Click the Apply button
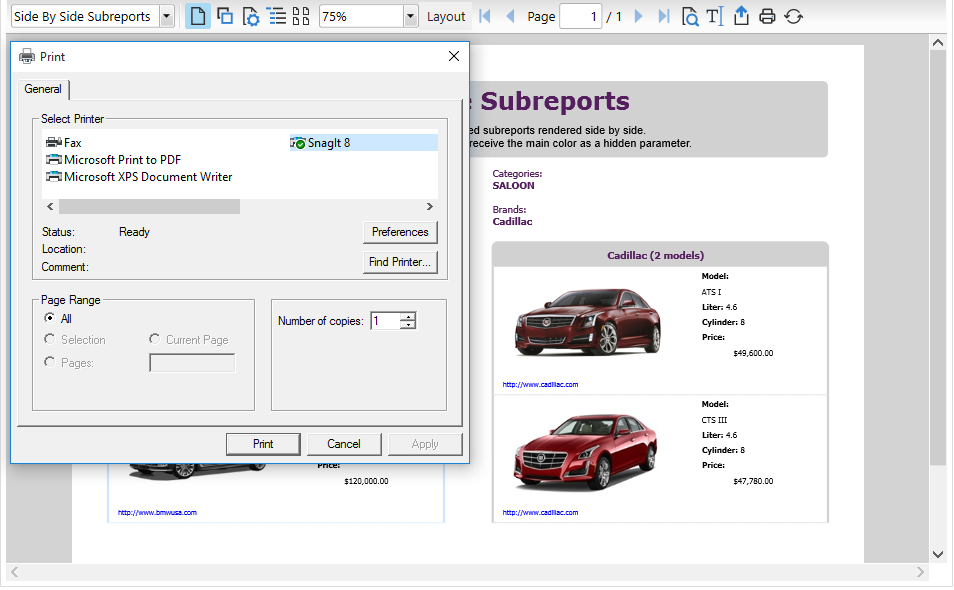This screenshot has width=954, height=590. tap(425, 444)
